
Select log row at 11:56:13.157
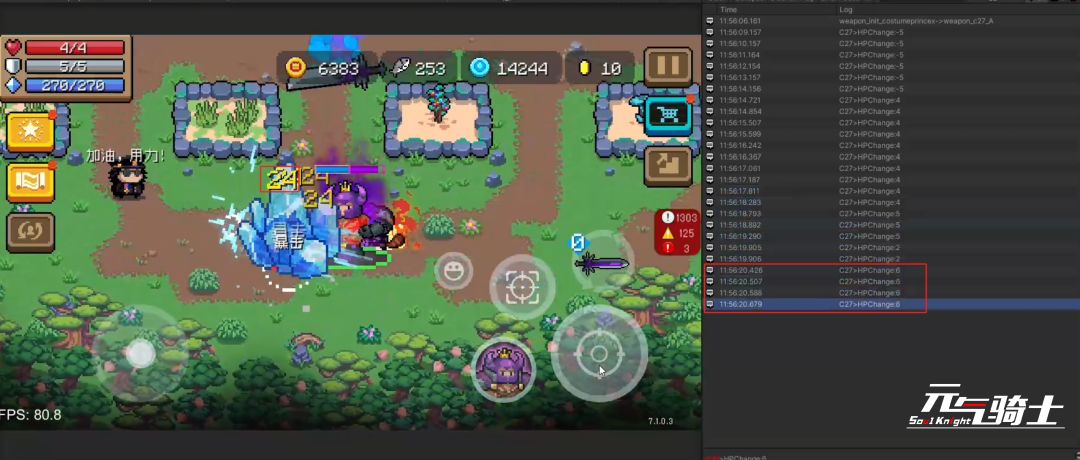point(893,78)
